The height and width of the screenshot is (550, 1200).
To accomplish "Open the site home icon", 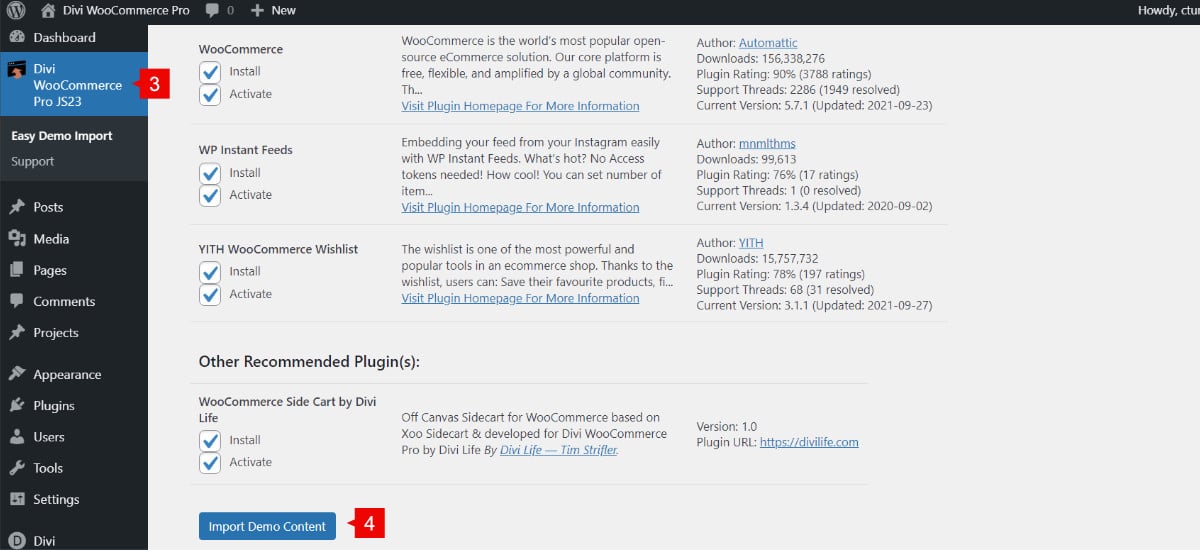I will point(48,11).
